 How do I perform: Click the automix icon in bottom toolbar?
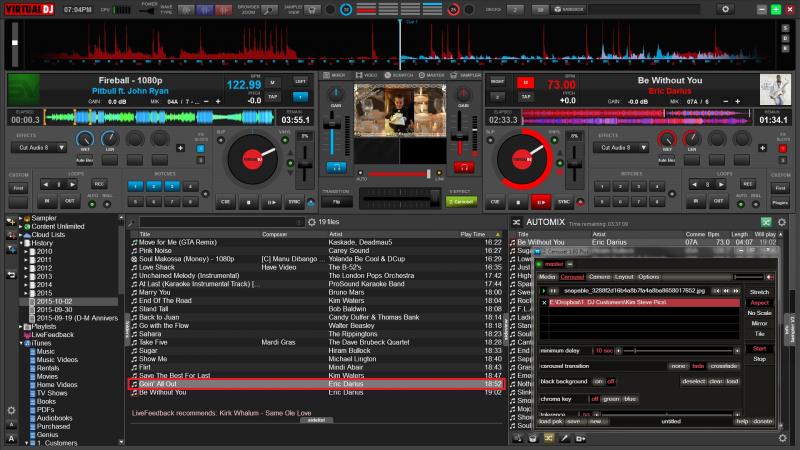[x=548, y=438]
